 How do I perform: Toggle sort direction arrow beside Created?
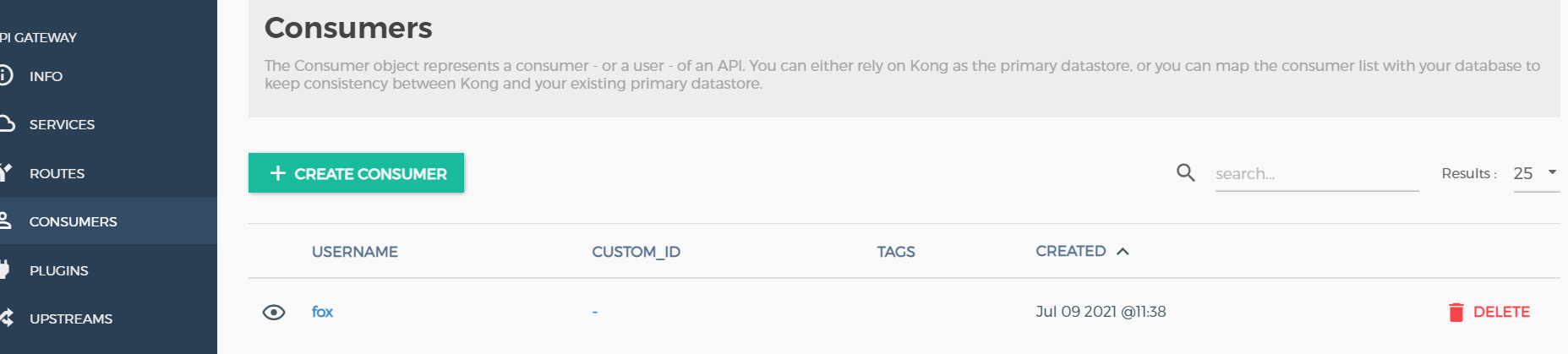coord(1123,252)
